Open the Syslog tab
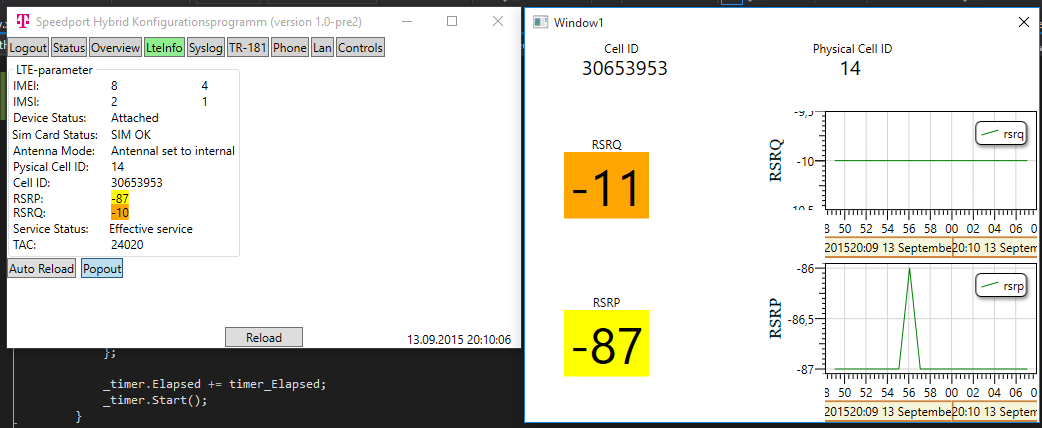Viewport: 1042px width, 428px height. pos(205,48)
